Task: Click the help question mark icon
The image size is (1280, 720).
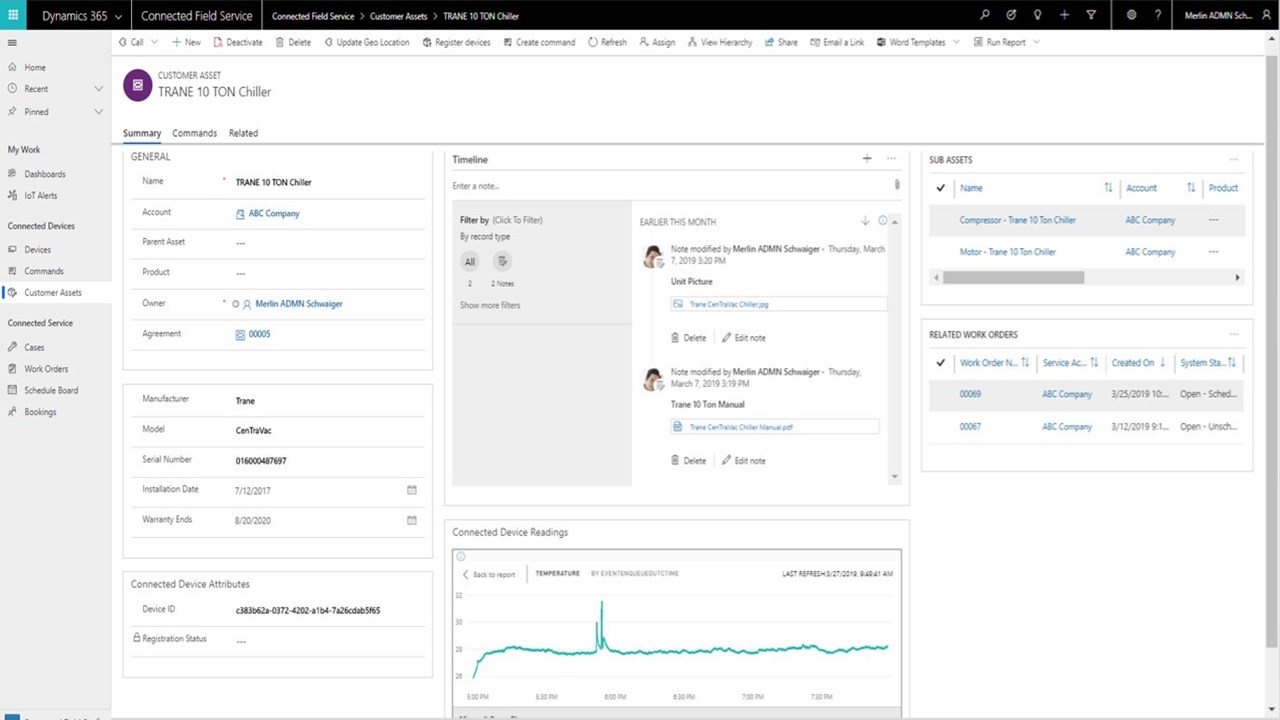Action: pos(1158,15)
